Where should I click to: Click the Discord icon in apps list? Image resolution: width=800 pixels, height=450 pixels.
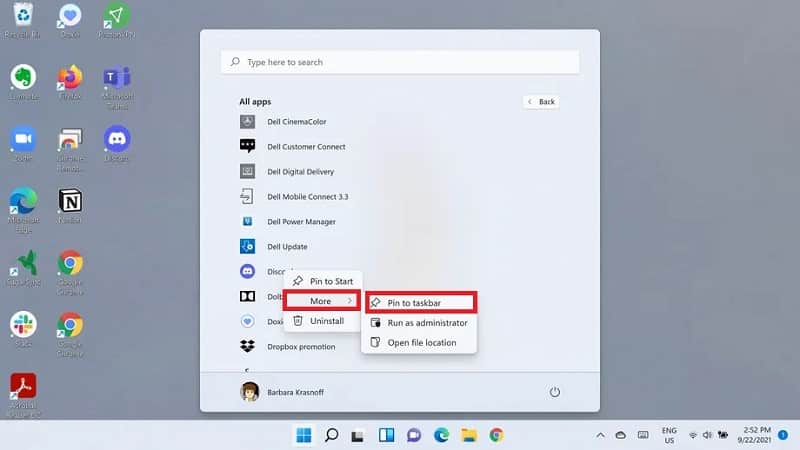point(247,271)
